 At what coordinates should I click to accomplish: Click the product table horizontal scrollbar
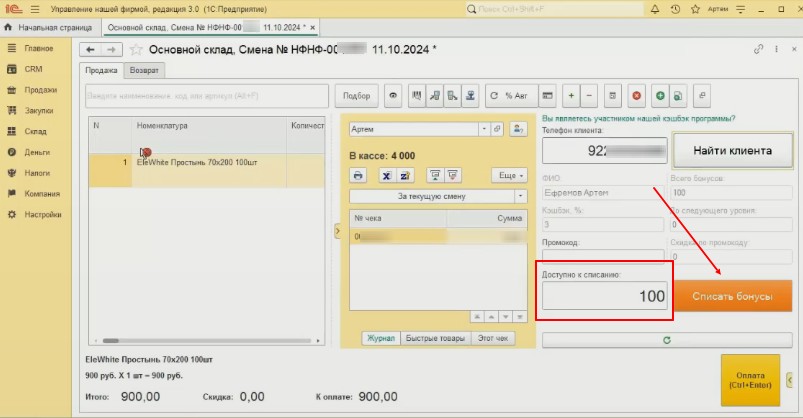pos(206,341)
